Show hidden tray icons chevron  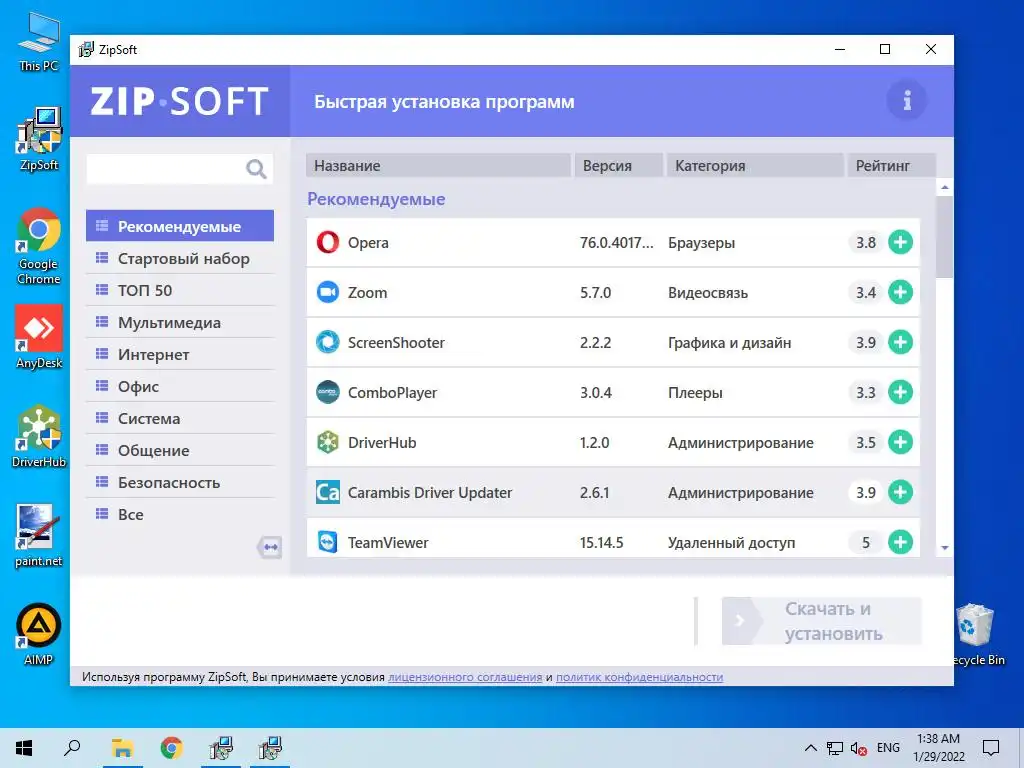click(810, 748)
